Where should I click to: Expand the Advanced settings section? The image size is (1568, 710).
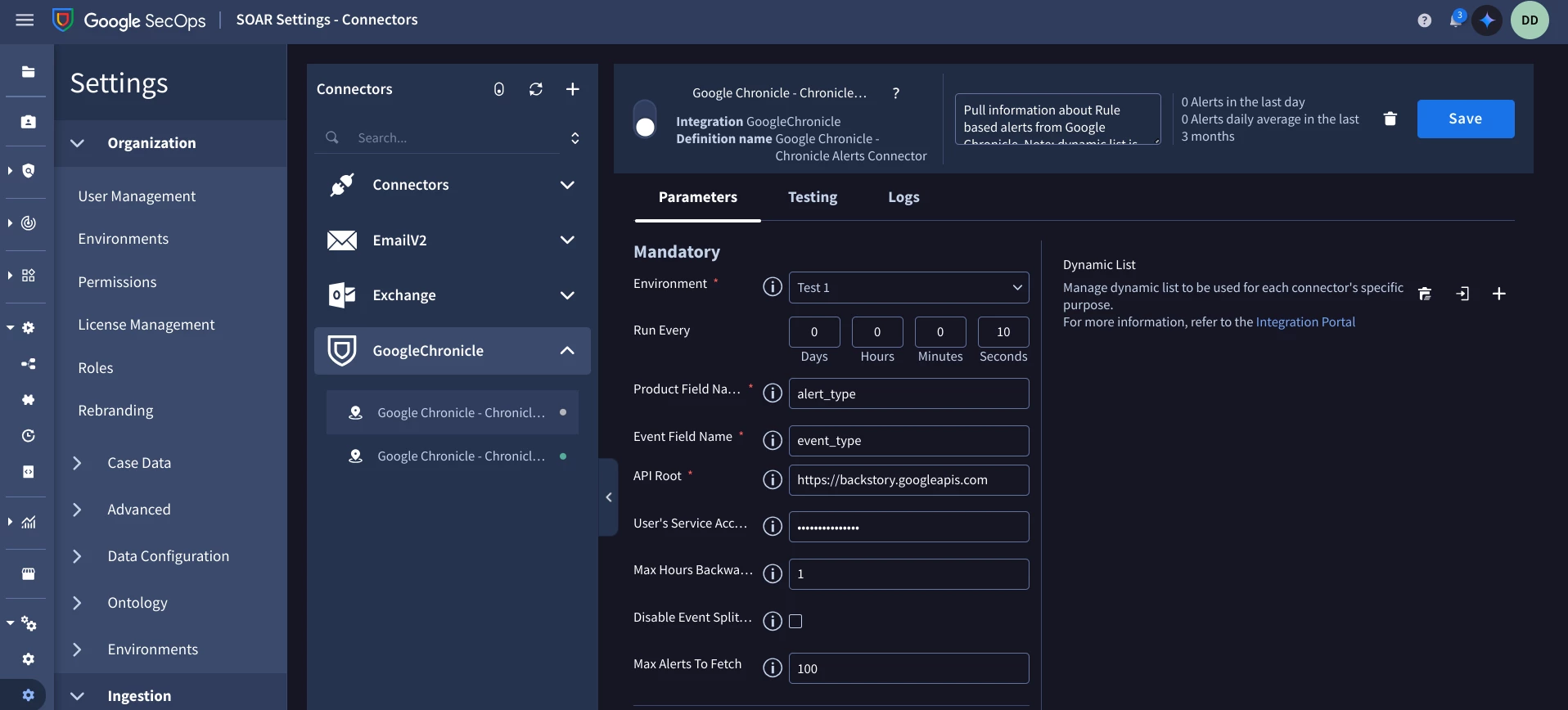77,510
